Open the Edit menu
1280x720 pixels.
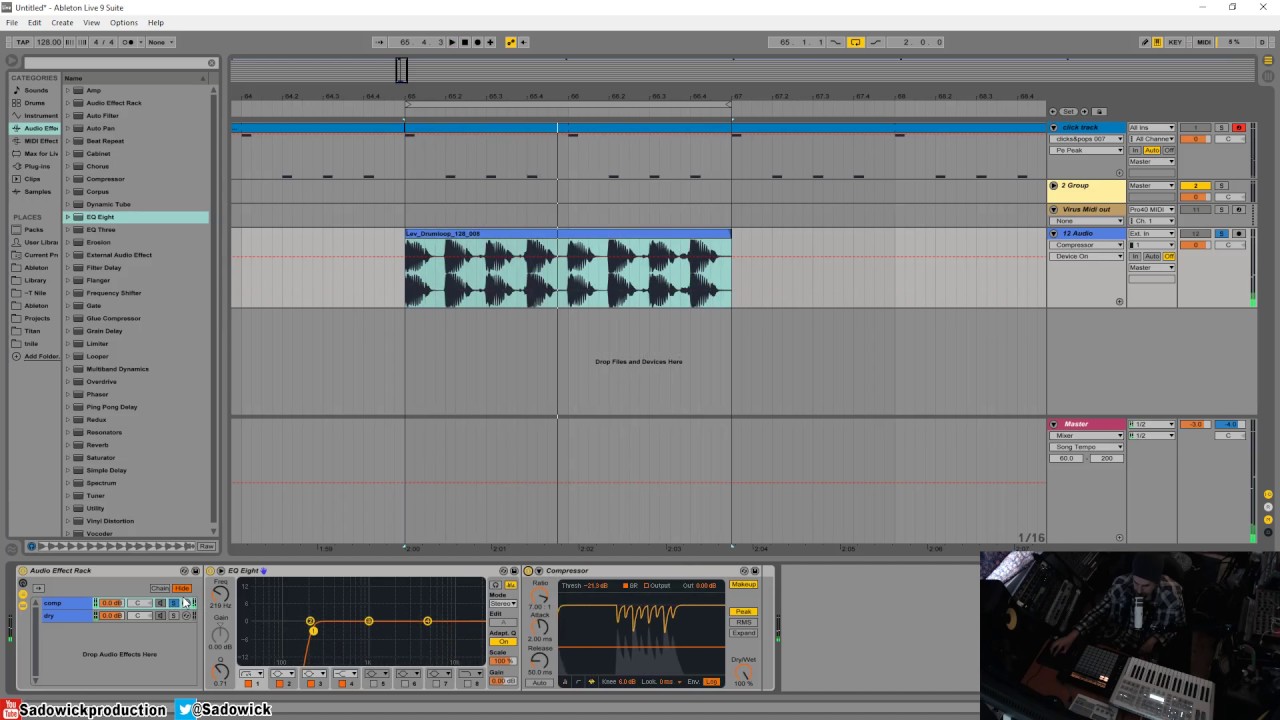point(35,22)
